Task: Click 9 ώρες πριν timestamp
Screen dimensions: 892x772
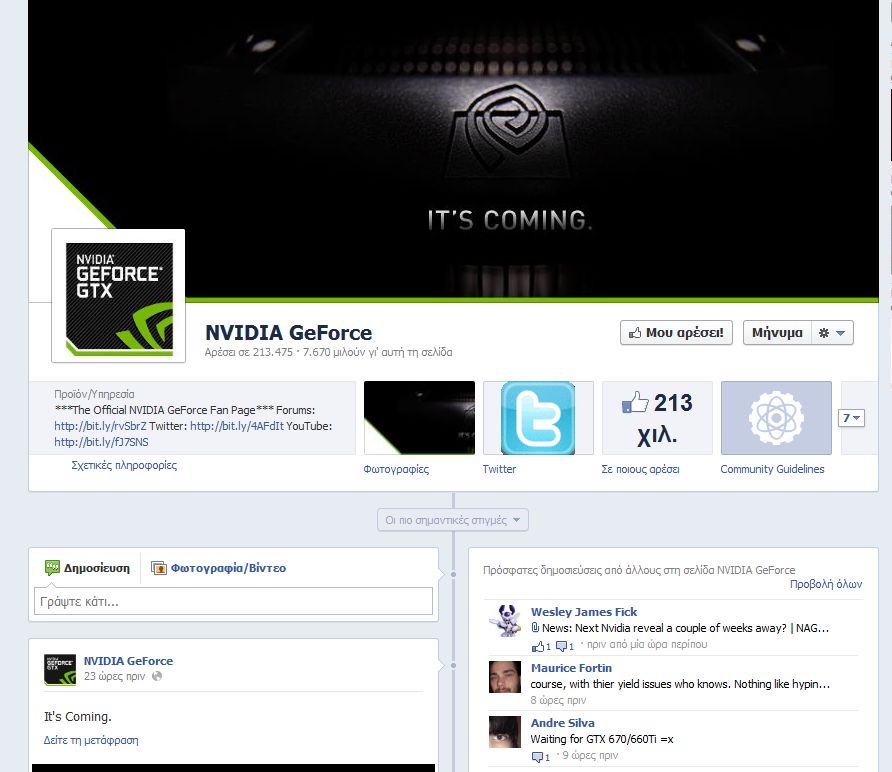Action: click(590, 756)
